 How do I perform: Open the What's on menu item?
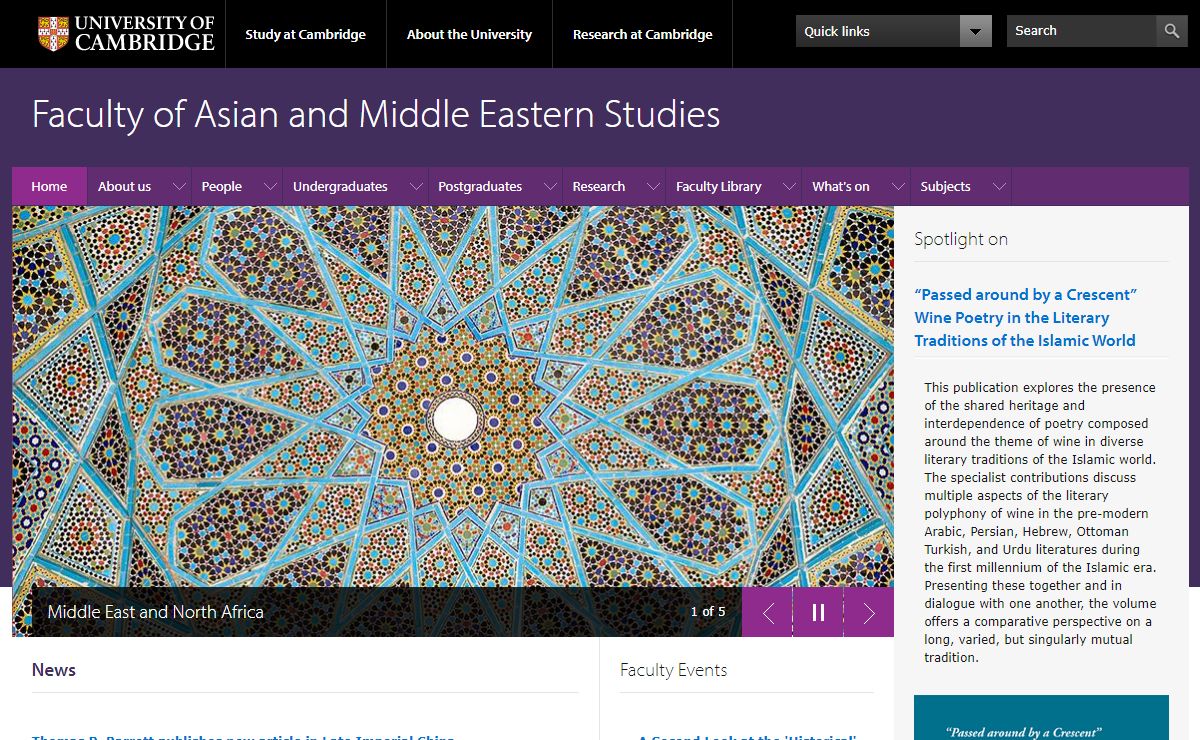point(841,186)
